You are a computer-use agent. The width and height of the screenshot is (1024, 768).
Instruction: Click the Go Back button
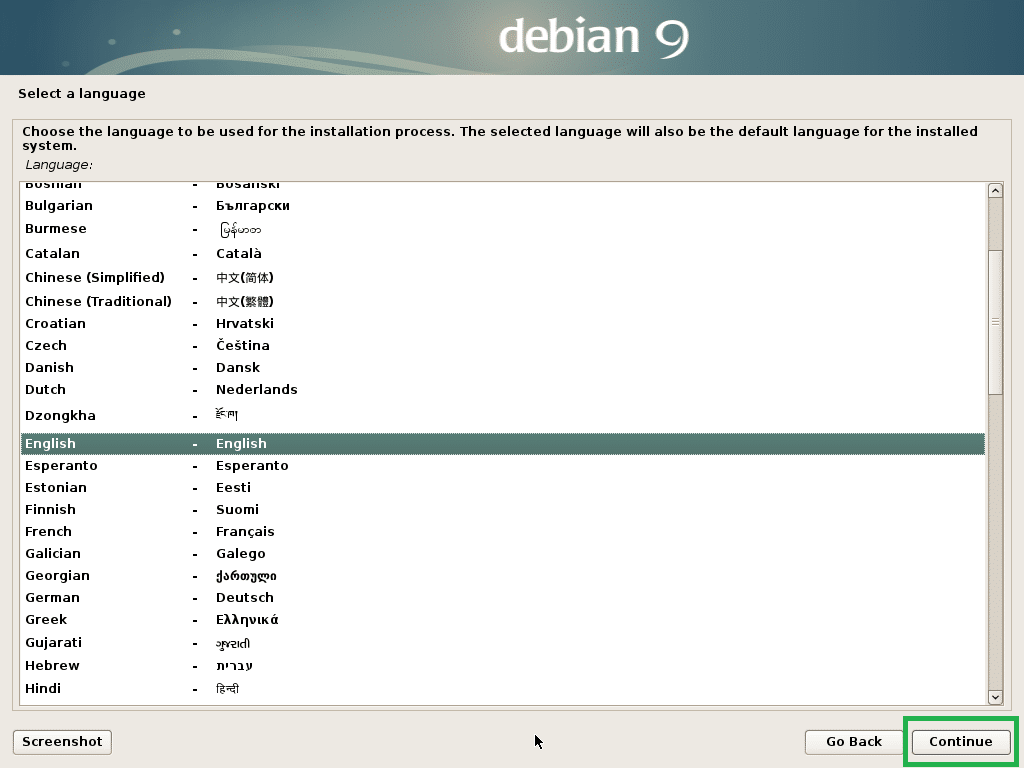click(x=854, y=742)
